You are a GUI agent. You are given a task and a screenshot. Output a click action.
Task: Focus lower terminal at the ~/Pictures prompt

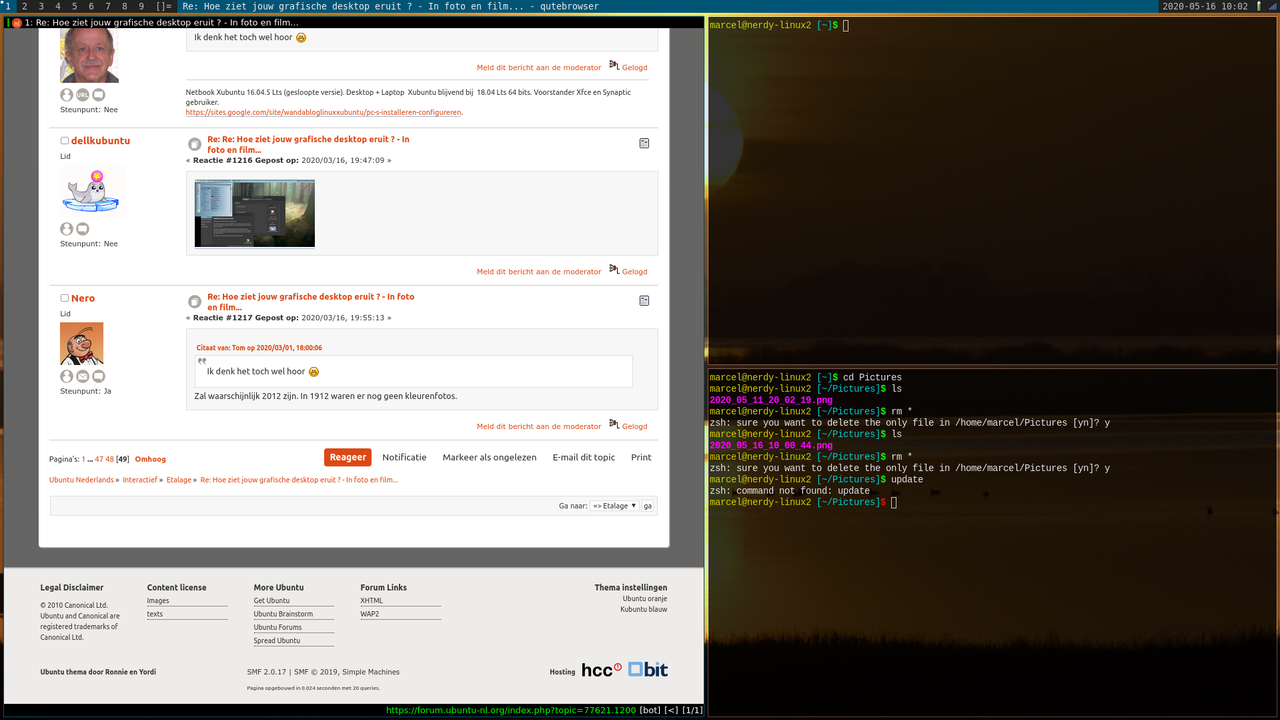click(893, 502)
